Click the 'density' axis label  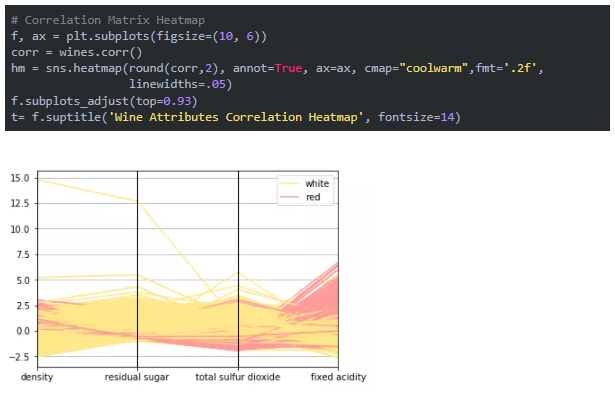click(x=37, y=377)
